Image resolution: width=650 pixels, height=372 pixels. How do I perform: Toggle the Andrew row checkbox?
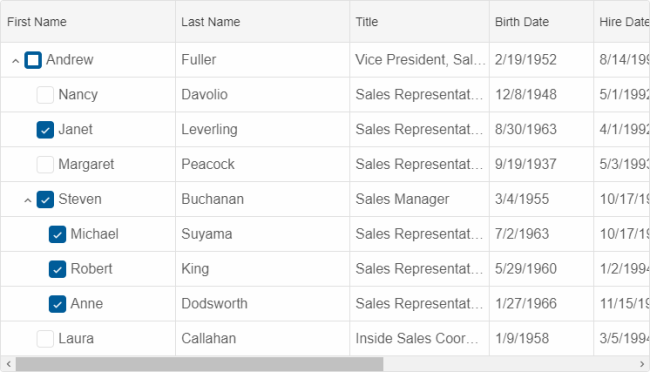click(33, 60)
